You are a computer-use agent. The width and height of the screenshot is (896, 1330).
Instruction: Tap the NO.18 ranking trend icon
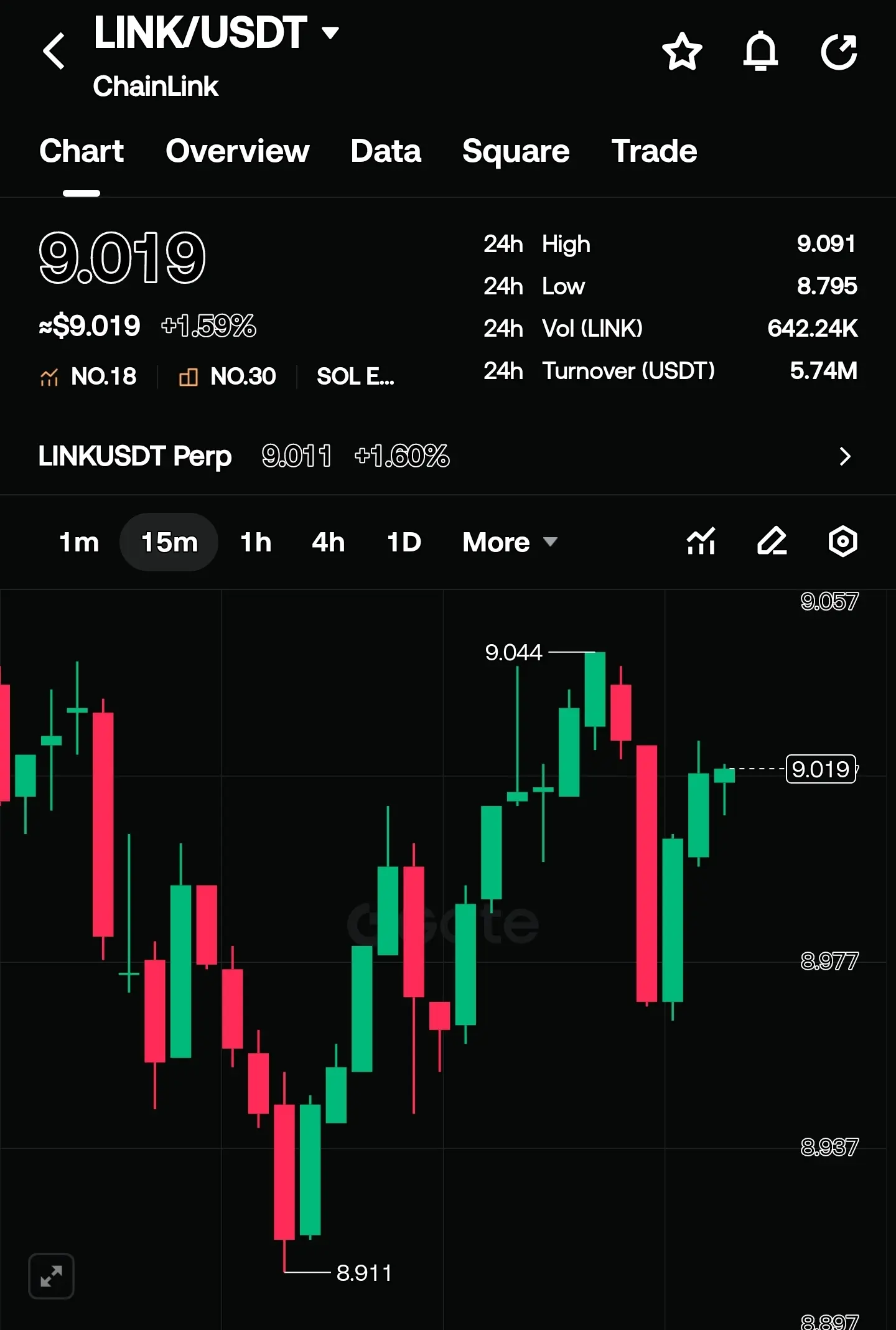click(49, 377)
